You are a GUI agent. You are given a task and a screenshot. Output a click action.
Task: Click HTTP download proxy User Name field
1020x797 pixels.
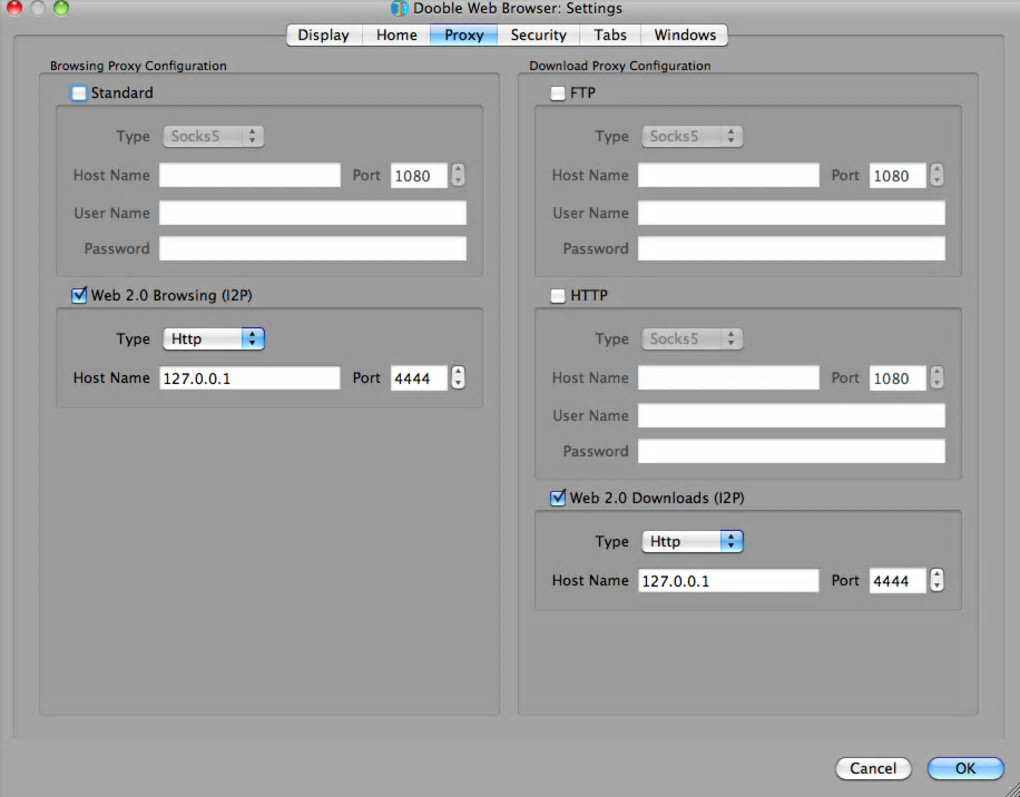(792, 416)
